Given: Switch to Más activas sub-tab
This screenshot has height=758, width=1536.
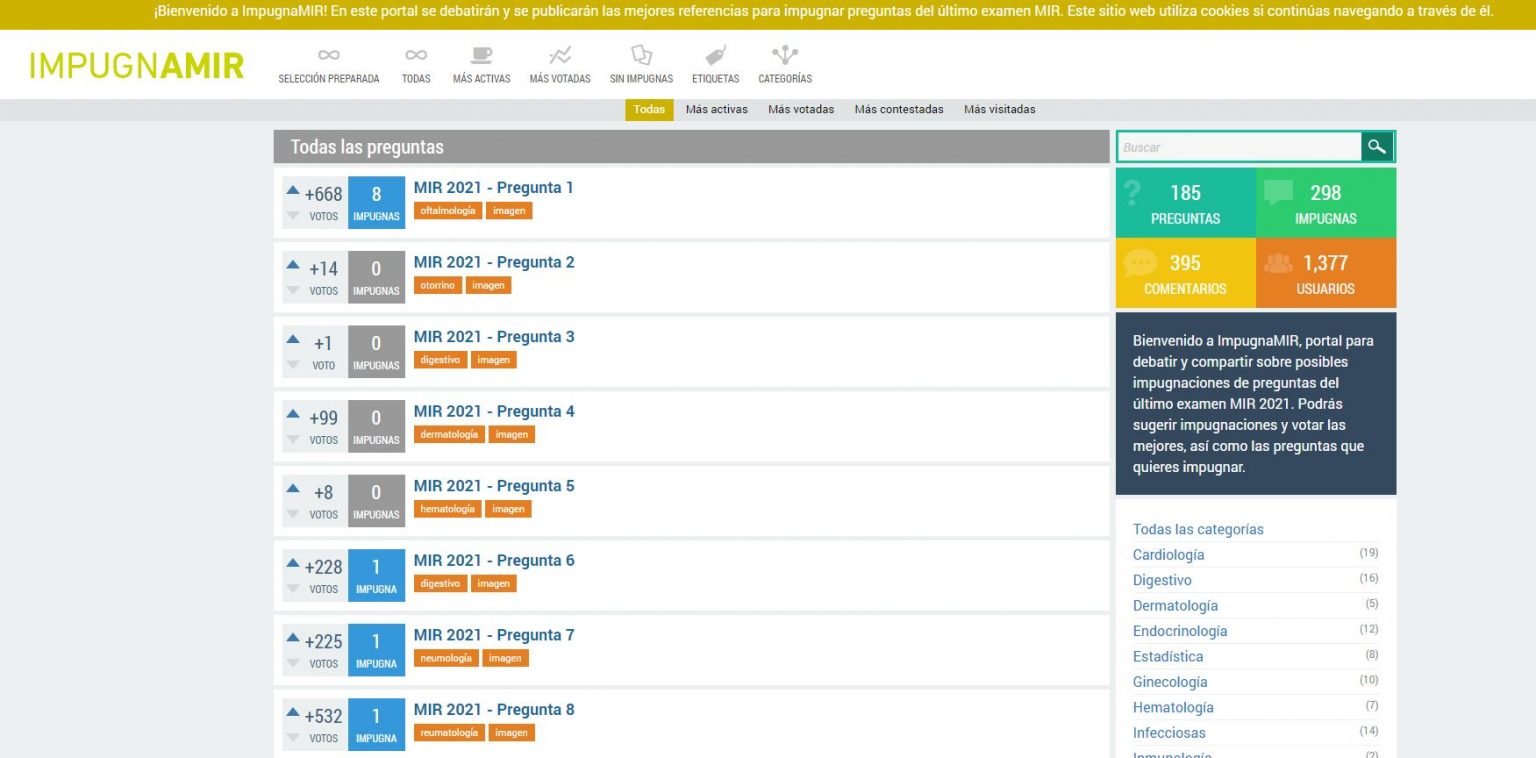Looking at the screenshot, I should [717, 110].
